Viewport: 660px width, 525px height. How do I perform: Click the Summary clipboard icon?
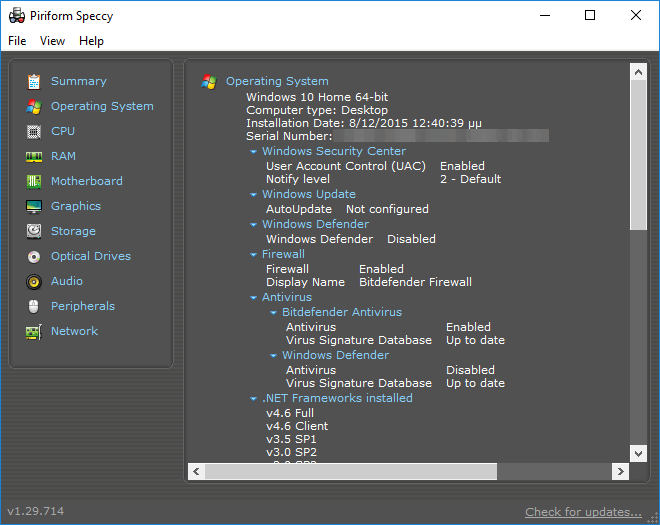click(34, 82)
